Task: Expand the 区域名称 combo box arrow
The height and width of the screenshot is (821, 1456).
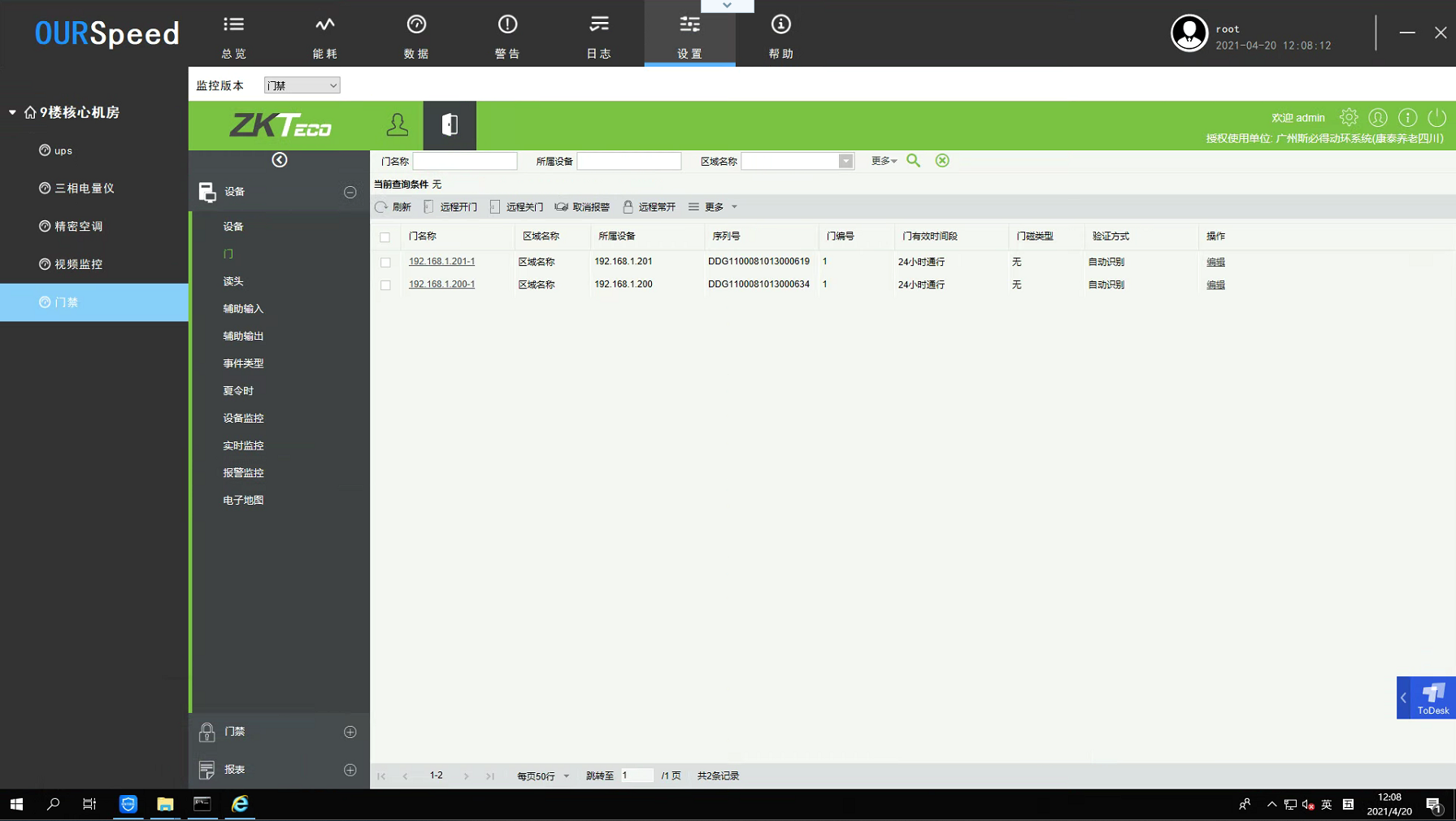Action: 845,162
